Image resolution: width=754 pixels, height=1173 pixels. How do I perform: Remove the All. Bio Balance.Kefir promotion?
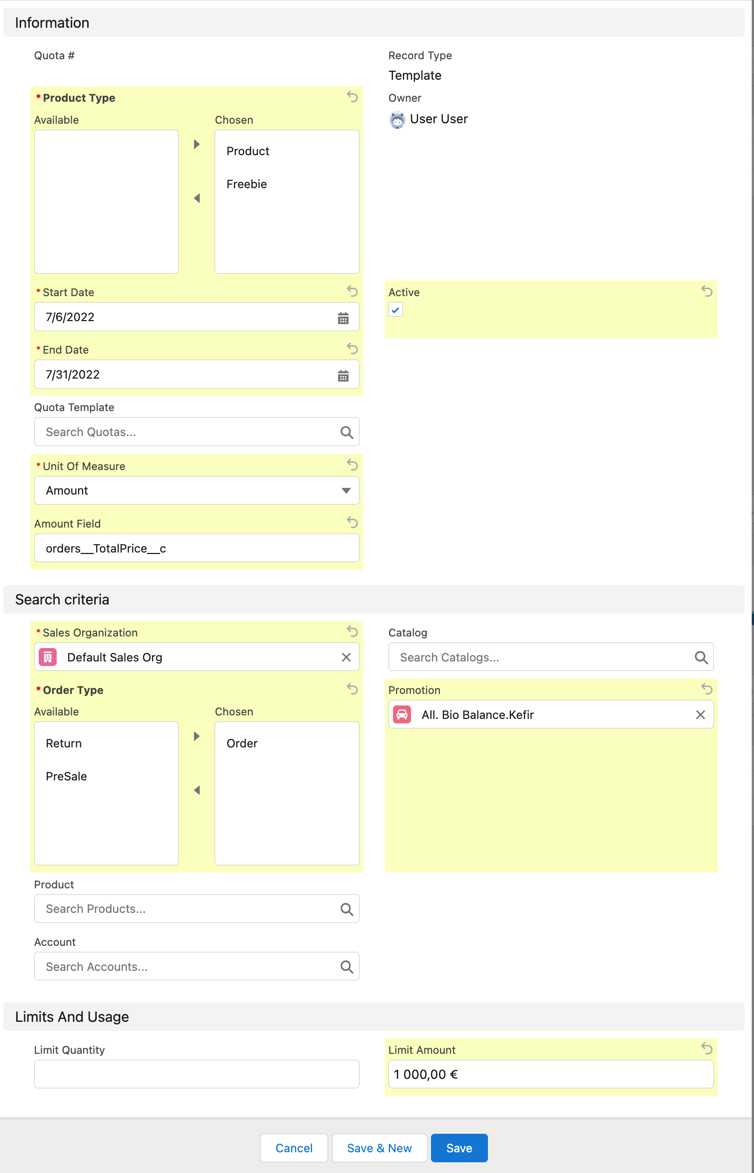pos(699,715)
